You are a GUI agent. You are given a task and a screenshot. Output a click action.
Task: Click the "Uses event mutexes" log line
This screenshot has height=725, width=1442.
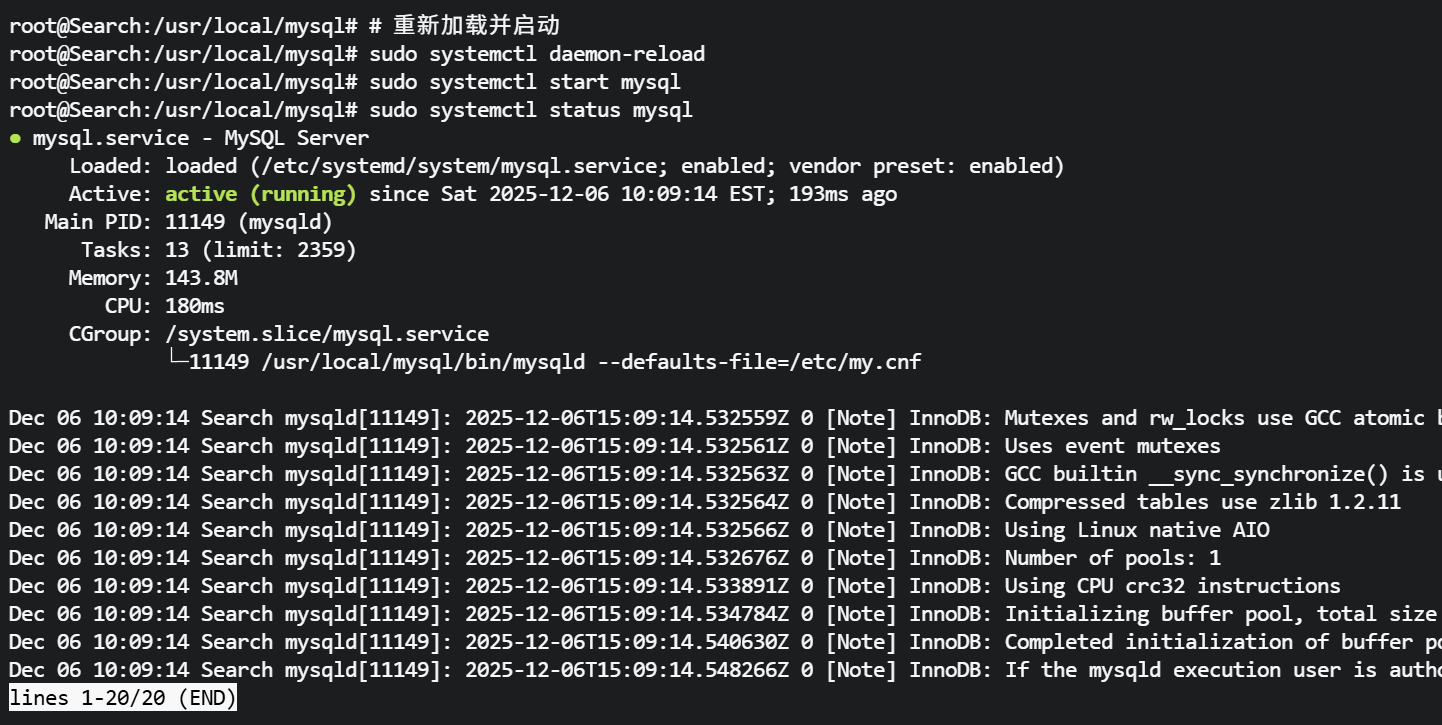click(x=1112, y=446)
